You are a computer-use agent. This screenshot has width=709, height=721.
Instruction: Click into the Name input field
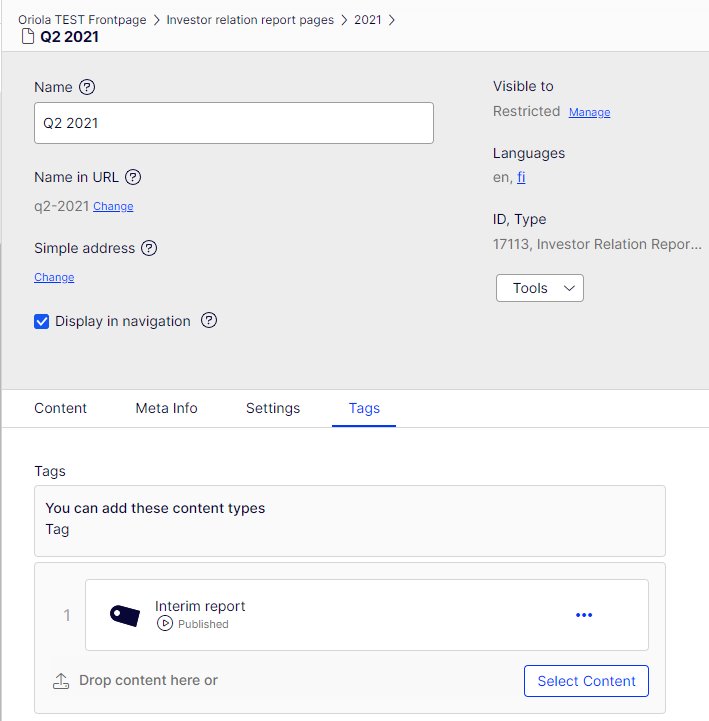point(234,123)
